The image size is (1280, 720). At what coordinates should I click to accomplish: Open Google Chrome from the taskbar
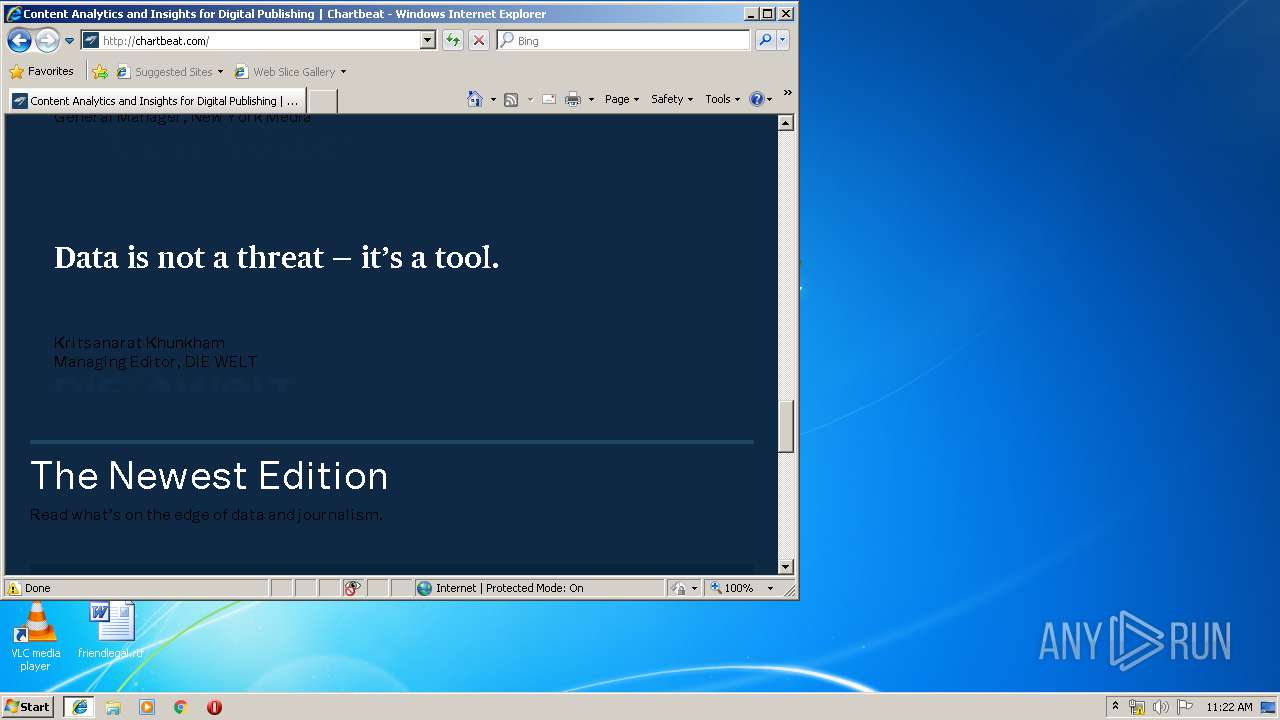(181, 706)
